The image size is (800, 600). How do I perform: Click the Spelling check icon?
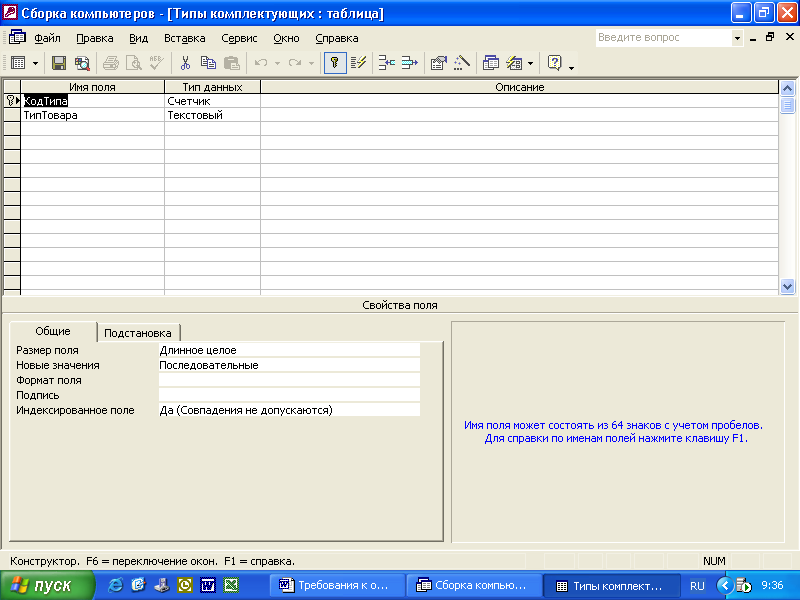[157, 63]
